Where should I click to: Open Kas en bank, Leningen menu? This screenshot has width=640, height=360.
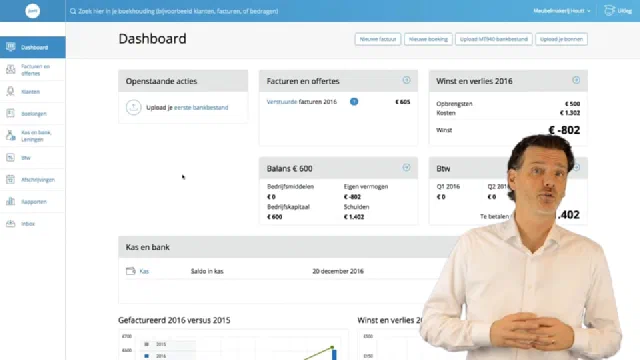[33, 136]
